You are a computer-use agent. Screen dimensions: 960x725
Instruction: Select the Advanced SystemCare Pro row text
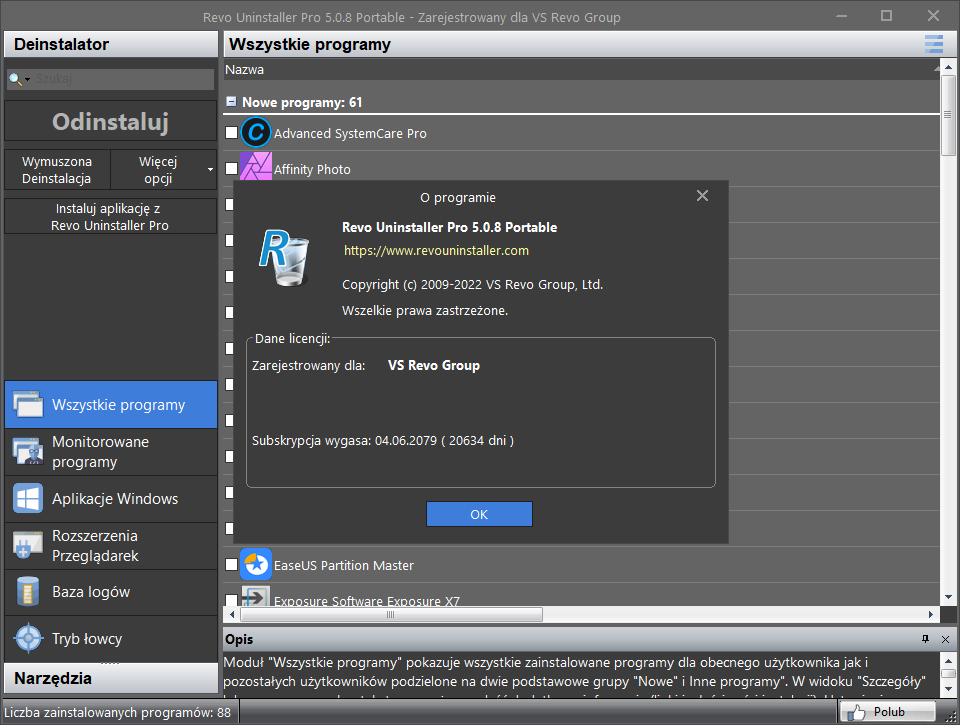coord(350,133)
